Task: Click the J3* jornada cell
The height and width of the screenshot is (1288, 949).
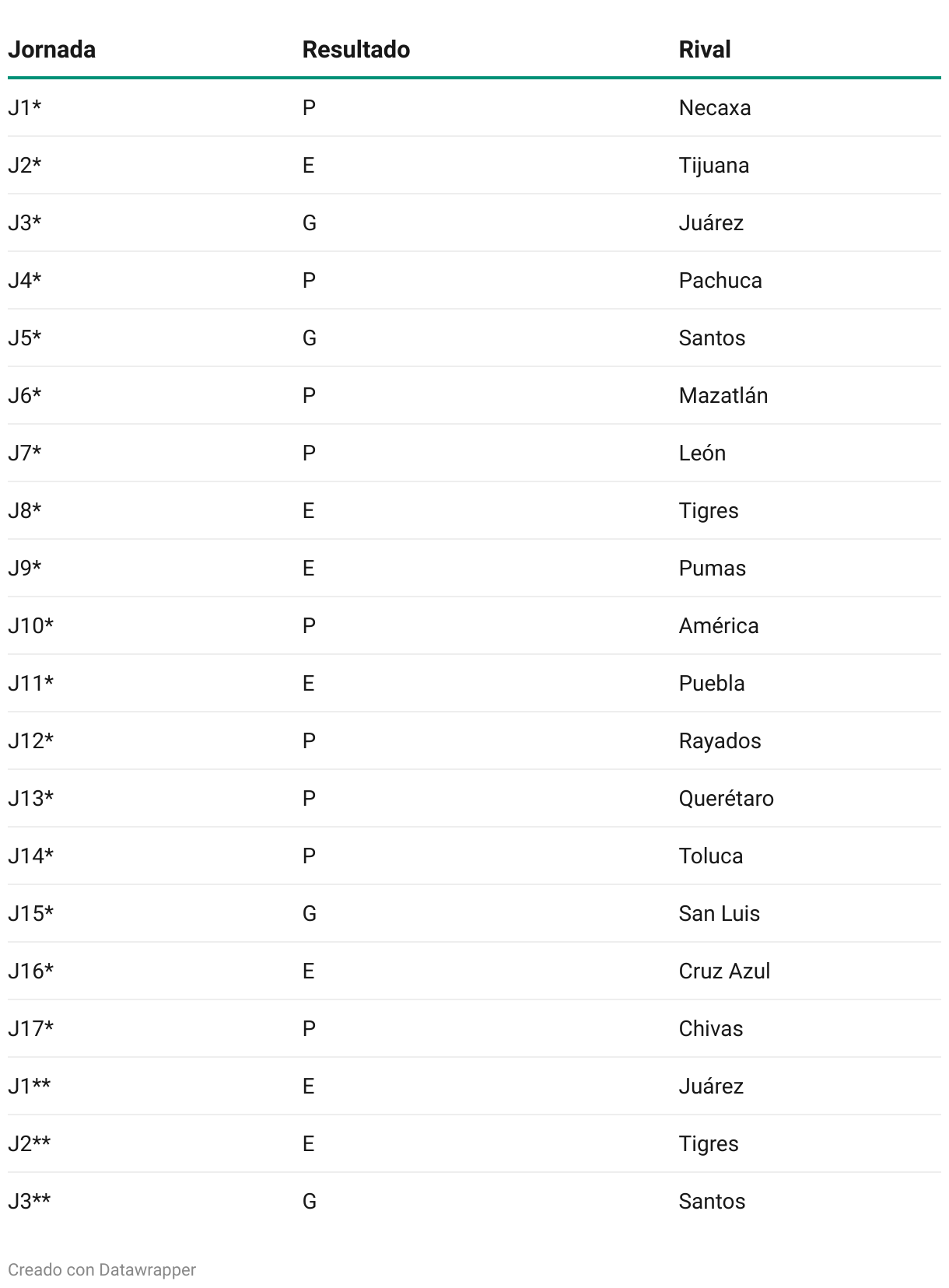Action: pos(25,222)
